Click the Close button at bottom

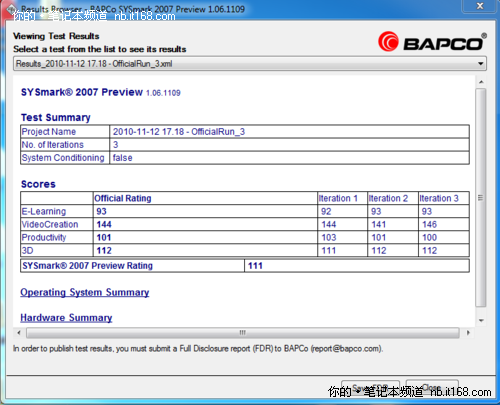tap(432, 388)
